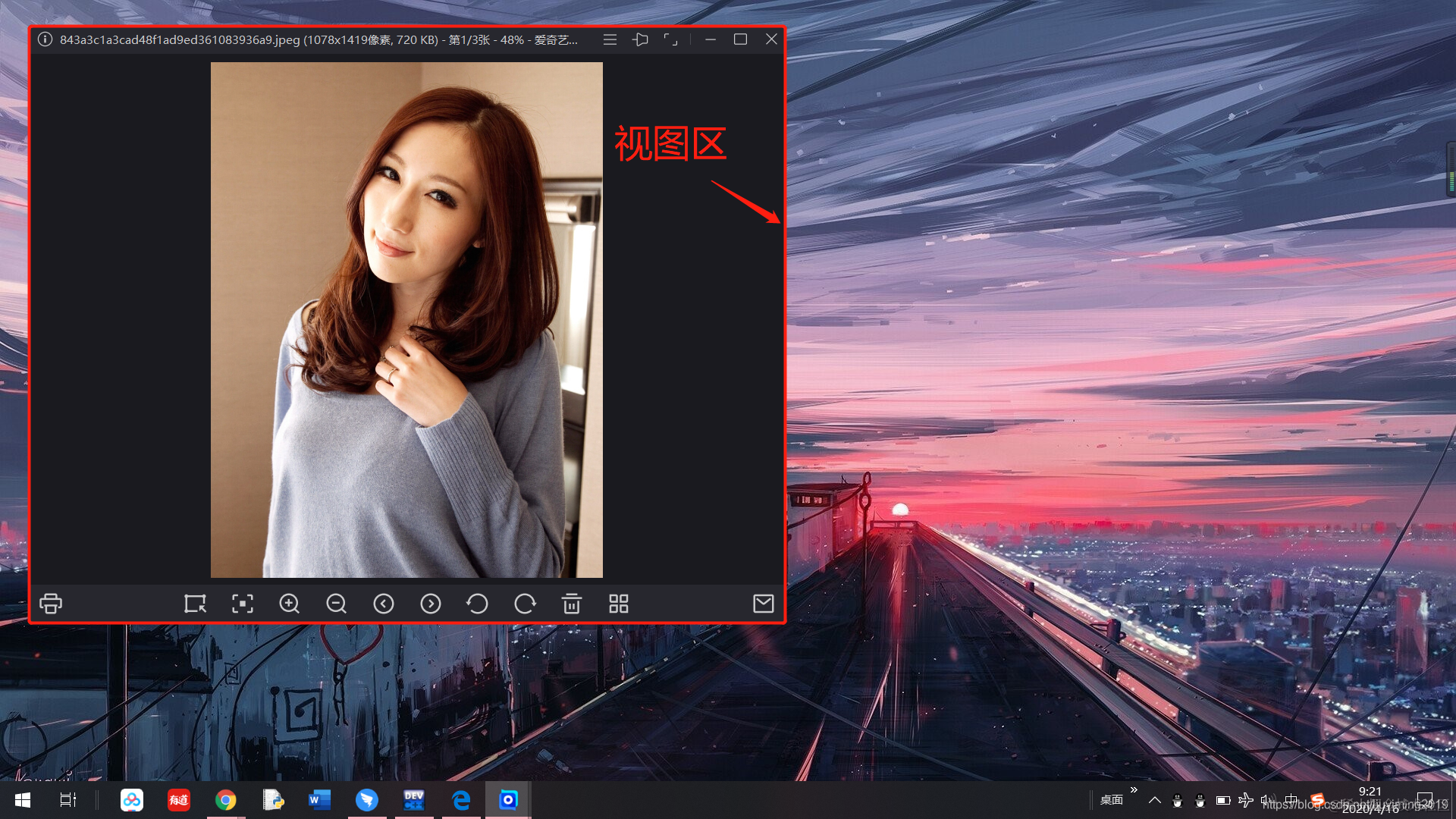Show image info via the (i) icon

45,39
